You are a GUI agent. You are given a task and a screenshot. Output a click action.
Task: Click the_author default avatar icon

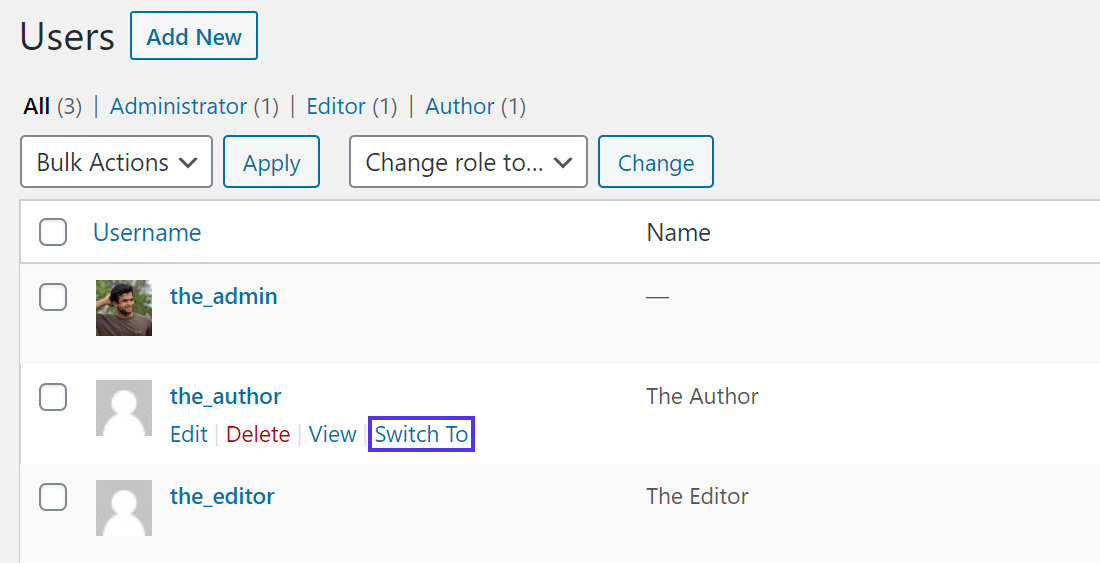tap(124, 408)
